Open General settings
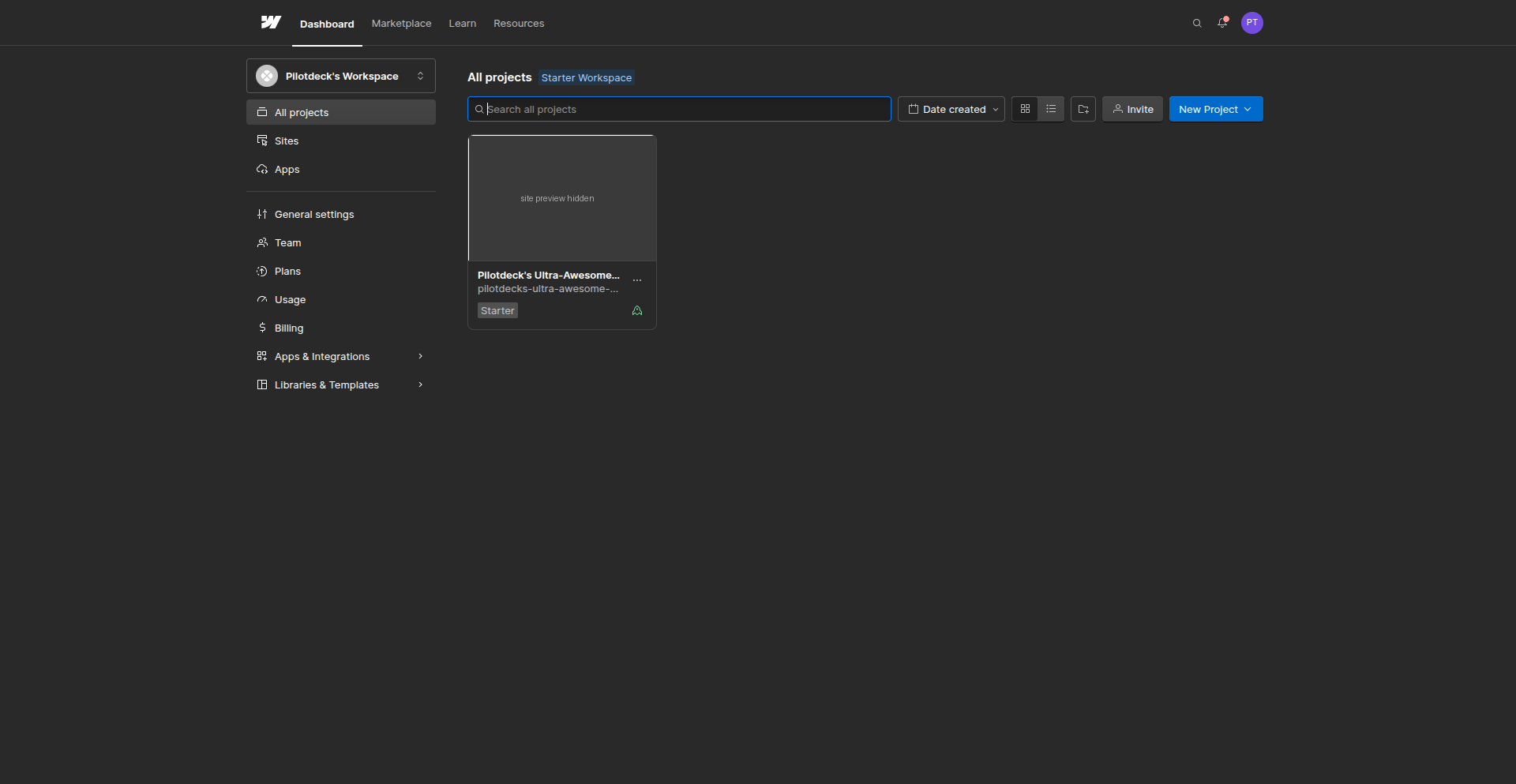 pos(341,215)
